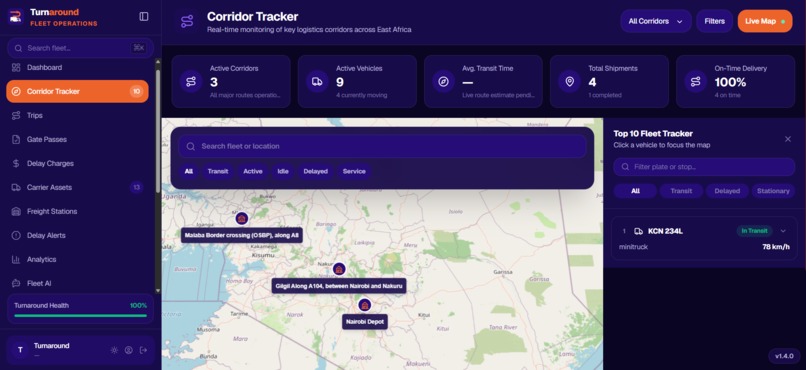Screen dimensions: 806x370
Task: Select the Transit tab in Fleet Tracker
Action: (681, 191)
